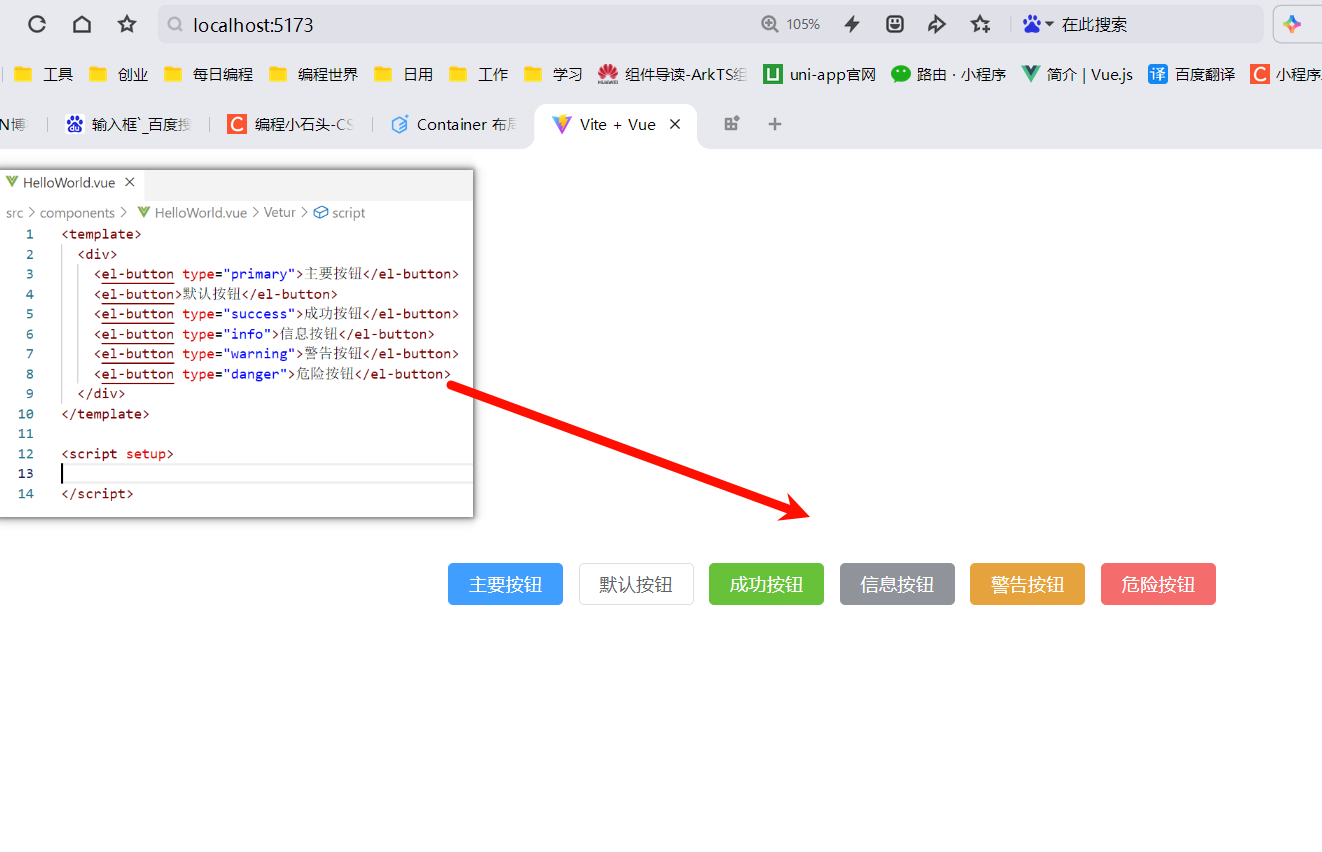Viewport: 1322px width, 852px height.
Task: Click the 危险按钮 red button
Action: click(x=1158, y=584)
